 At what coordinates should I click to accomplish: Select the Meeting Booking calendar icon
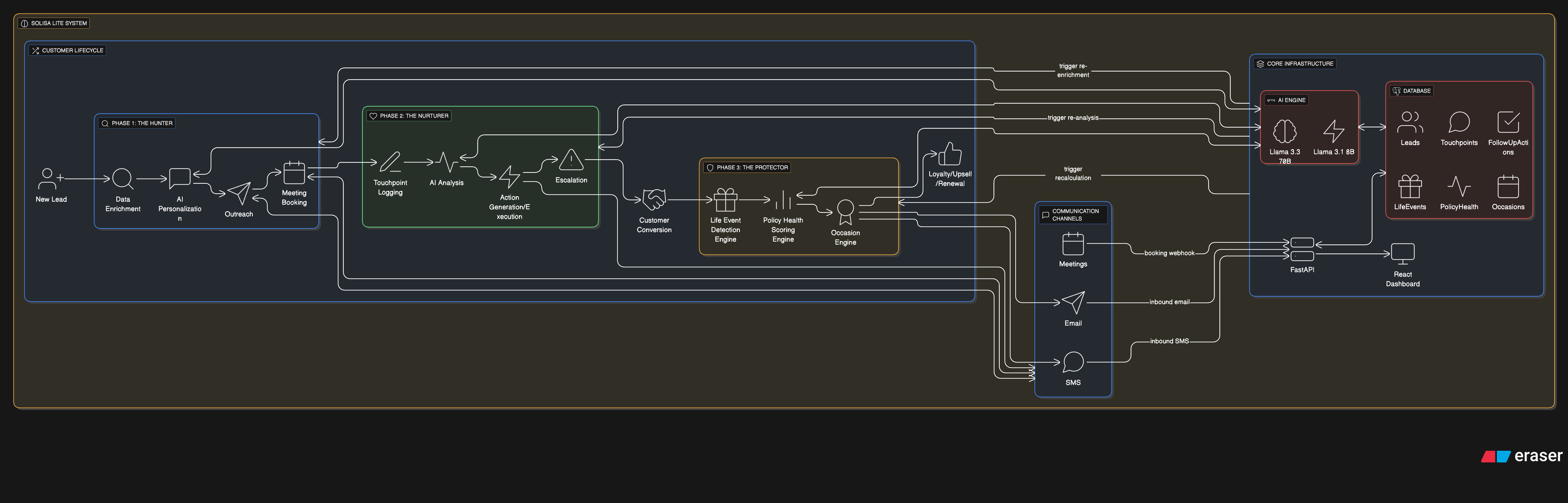click(294, 173)
